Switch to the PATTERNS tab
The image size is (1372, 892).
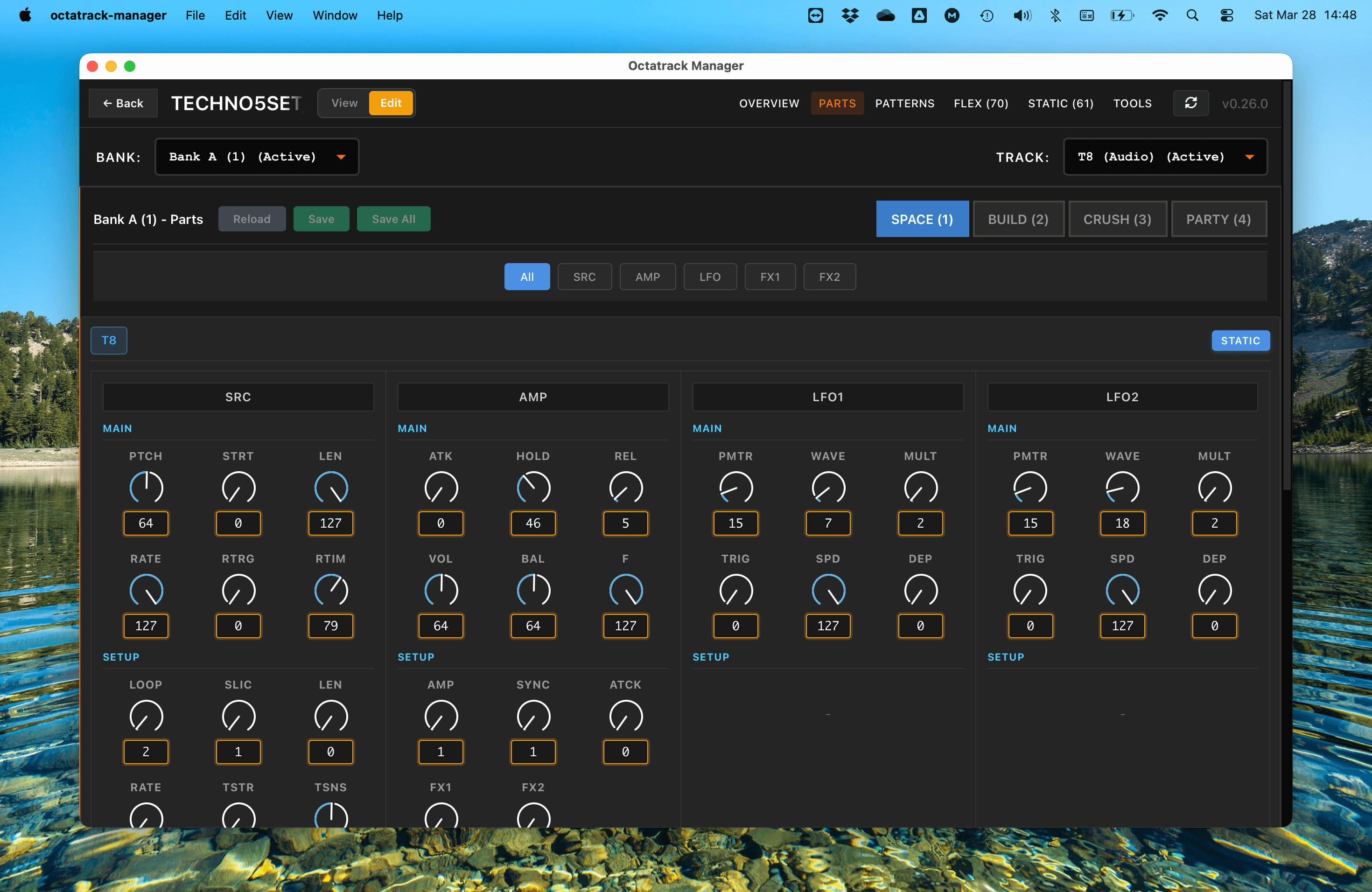[904, 103]
